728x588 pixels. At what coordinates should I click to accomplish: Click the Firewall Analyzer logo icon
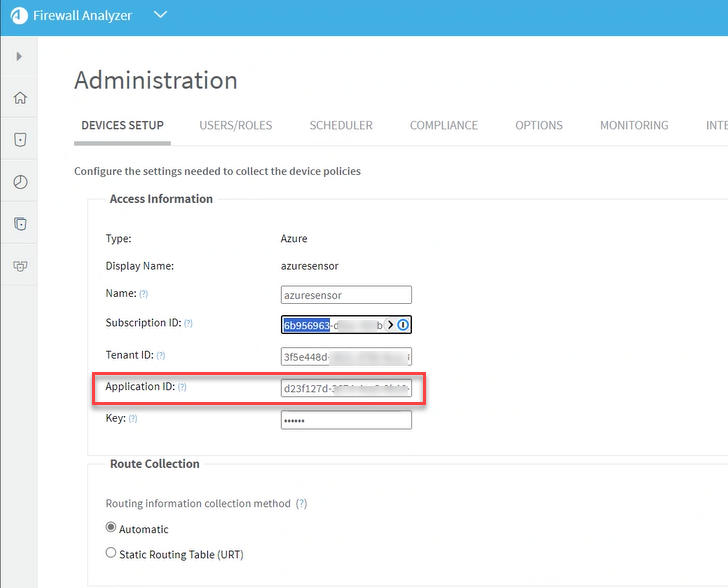coord(18,16)
